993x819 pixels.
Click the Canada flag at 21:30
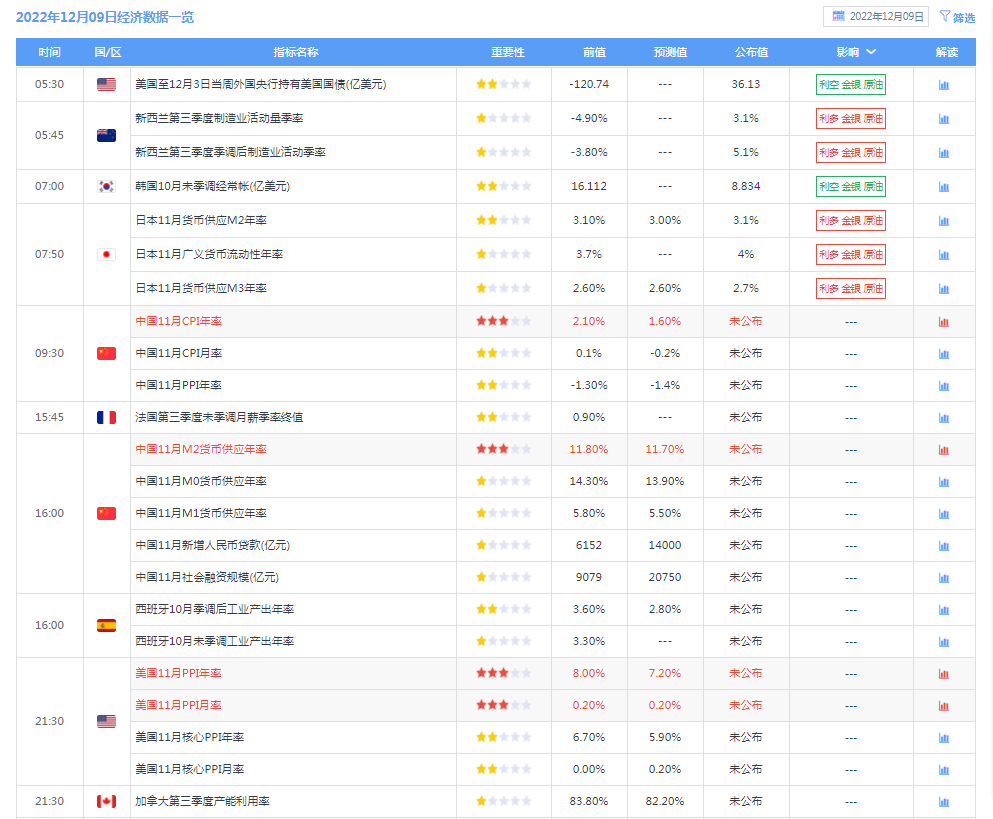point(106,801)
